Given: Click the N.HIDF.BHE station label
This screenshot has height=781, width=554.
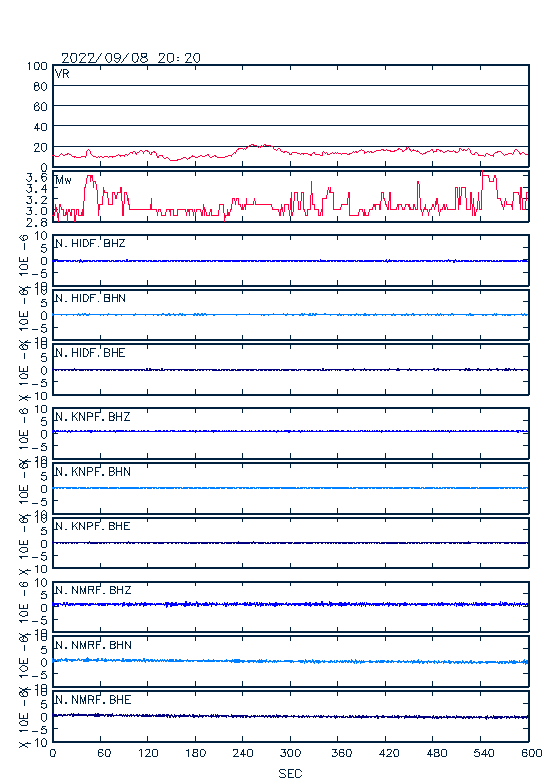Looking at the screenshot, I should point(90,353).
